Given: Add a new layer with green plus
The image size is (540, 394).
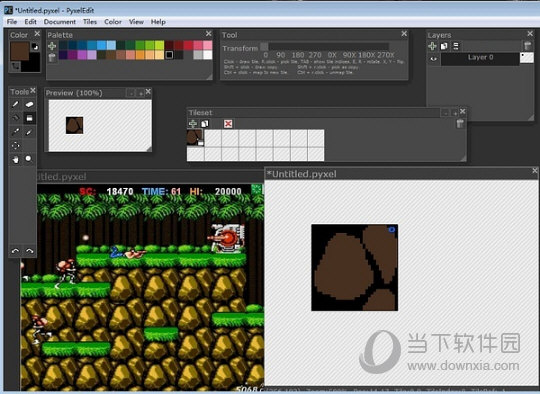Looking at the screenshot, I should (x=433, y=46).
